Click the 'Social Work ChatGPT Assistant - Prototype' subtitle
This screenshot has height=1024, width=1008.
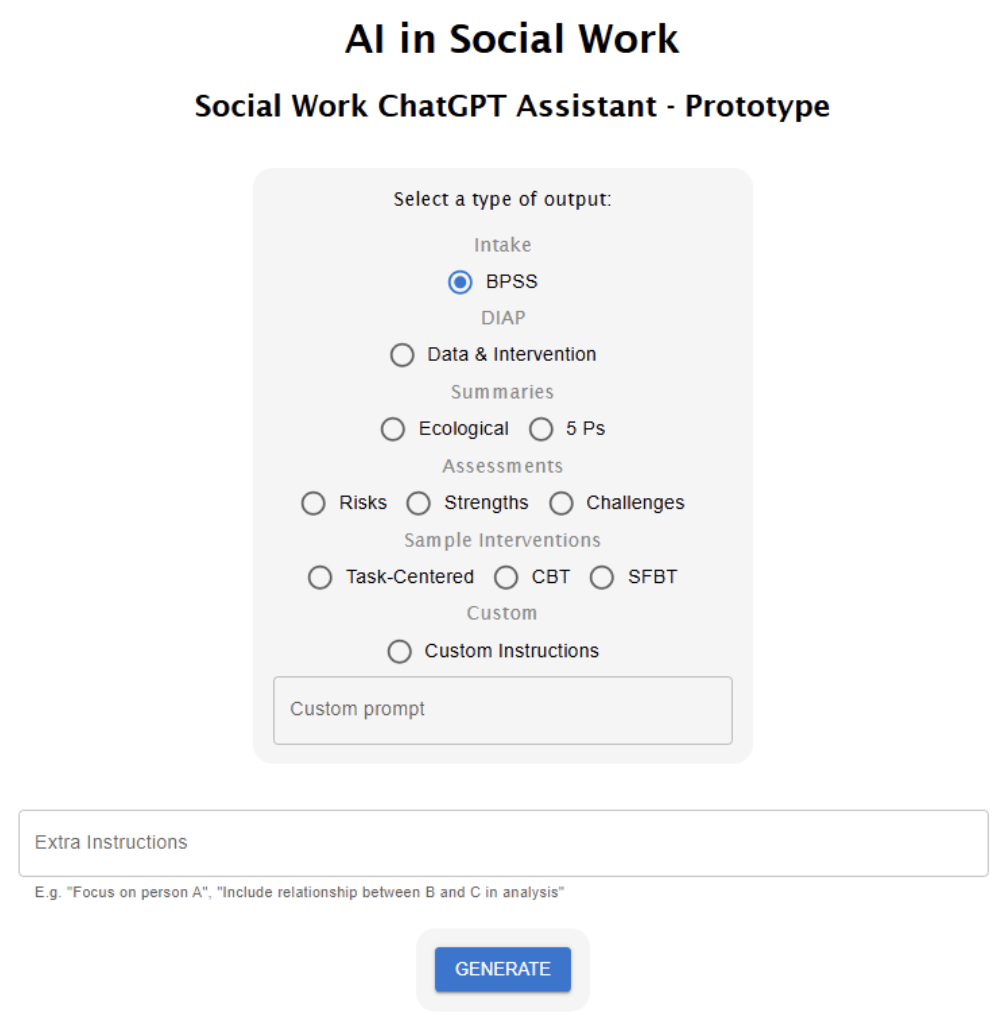[511, 106]
